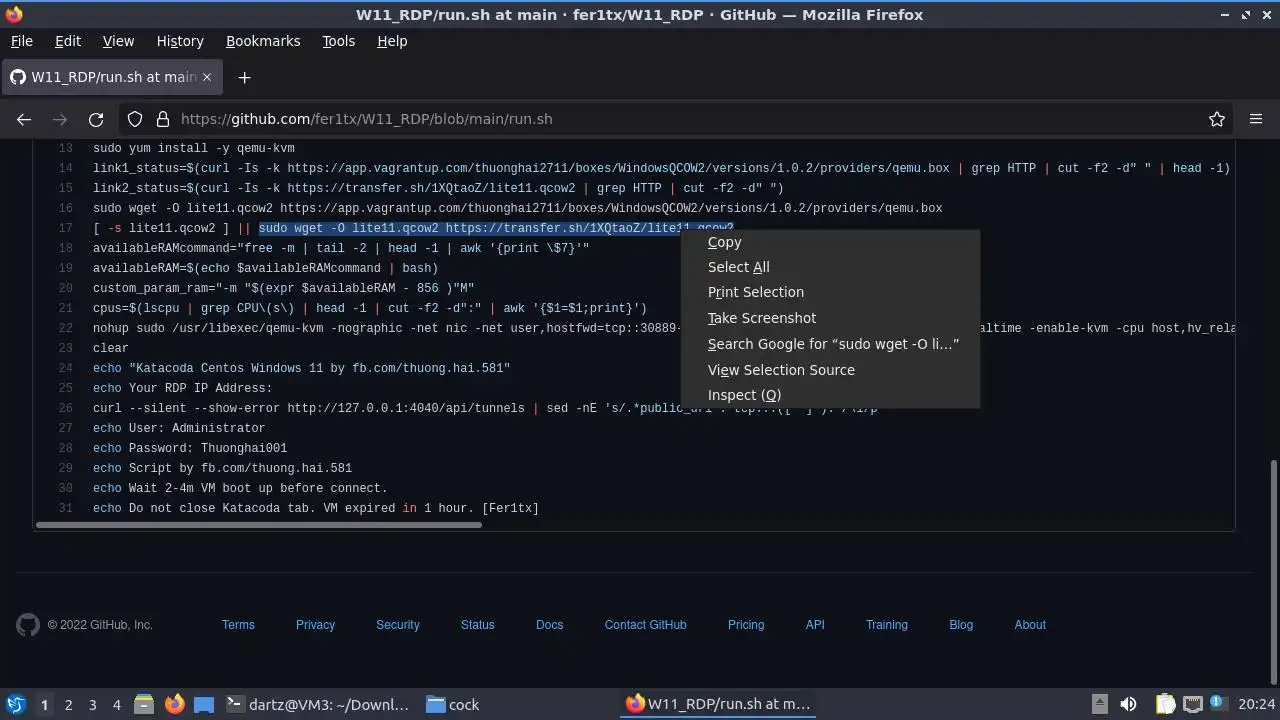Switch to the dartz@VM3 terminal window
This screenshot has height=720, width=1280.
pos(318,704)
